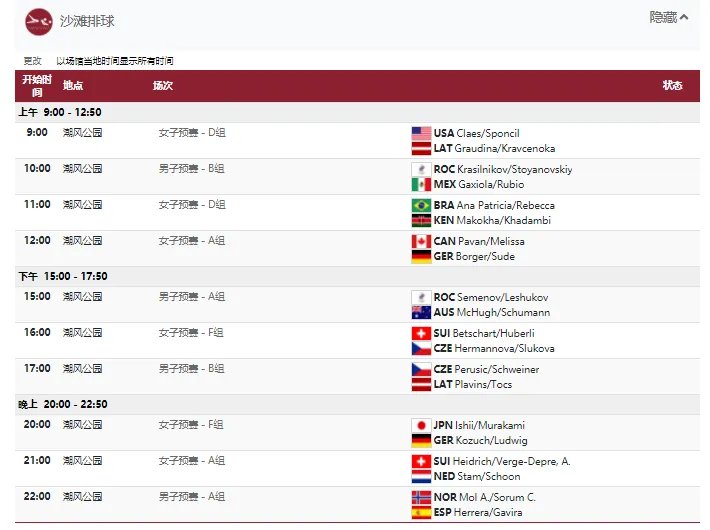Select the 晚上 20:00 - 22:50 session header
The image size is (710, 530).
pos(63,404)
